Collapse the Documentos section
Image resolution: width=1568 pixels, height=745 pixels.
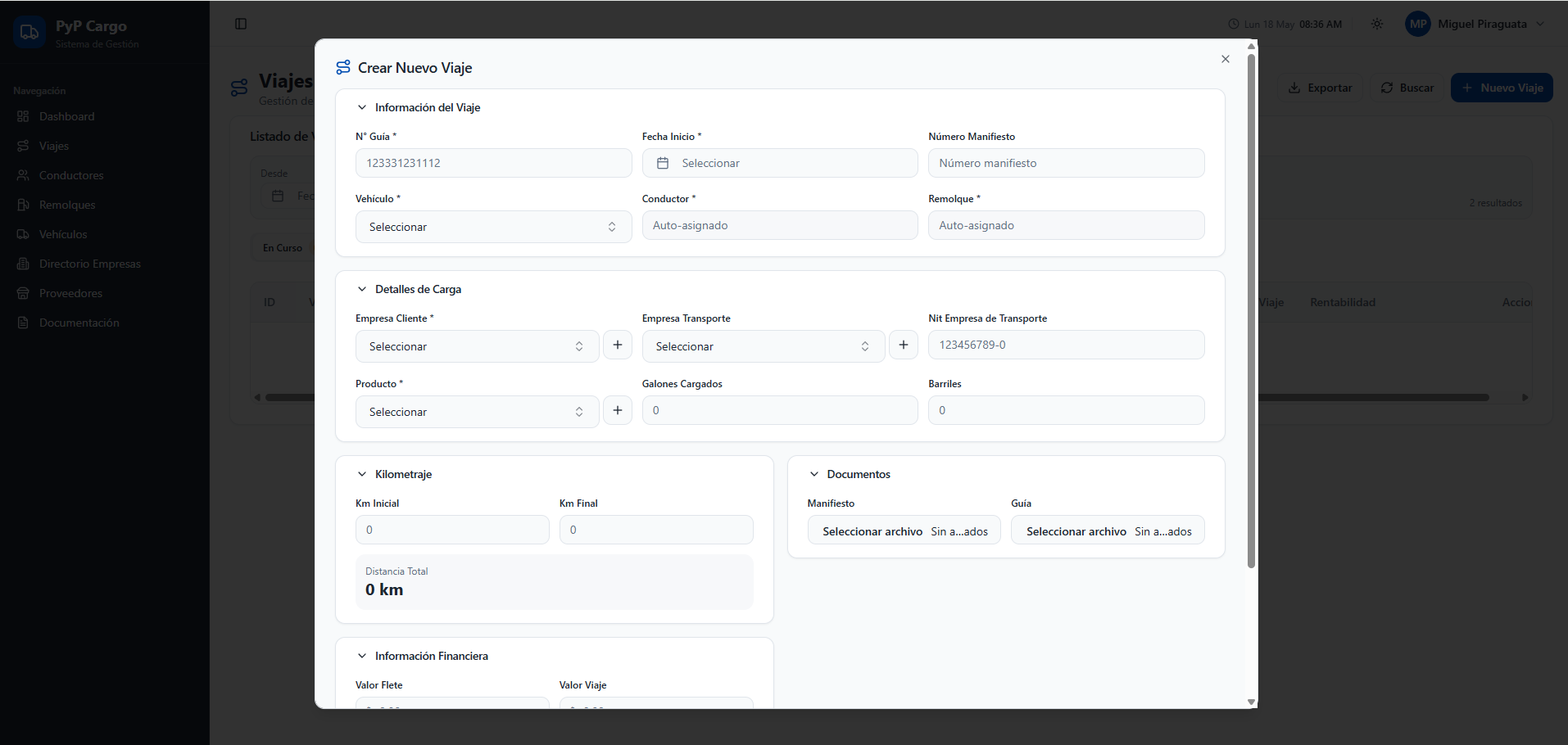tap(813, 474)
